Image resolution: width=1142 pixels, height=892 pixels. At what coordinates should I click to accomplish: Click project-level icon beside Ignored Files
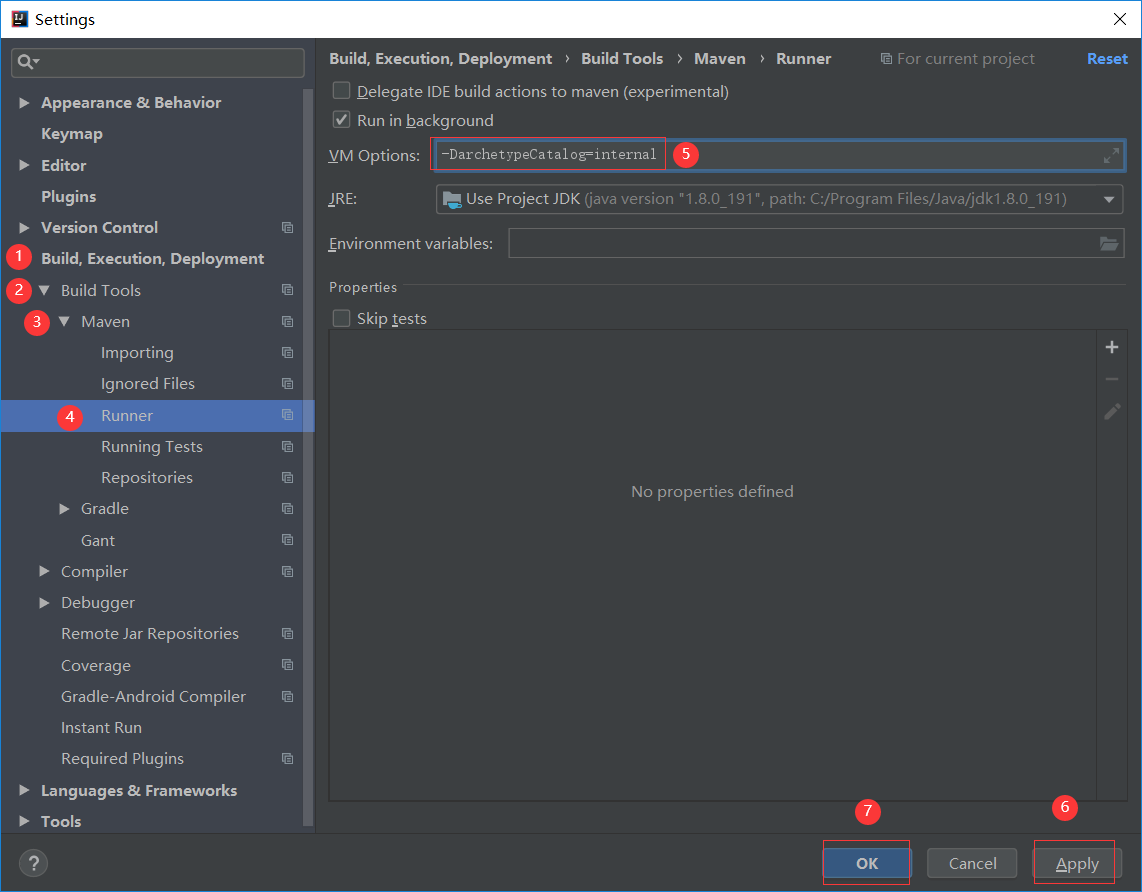click(x=288, y=384)
